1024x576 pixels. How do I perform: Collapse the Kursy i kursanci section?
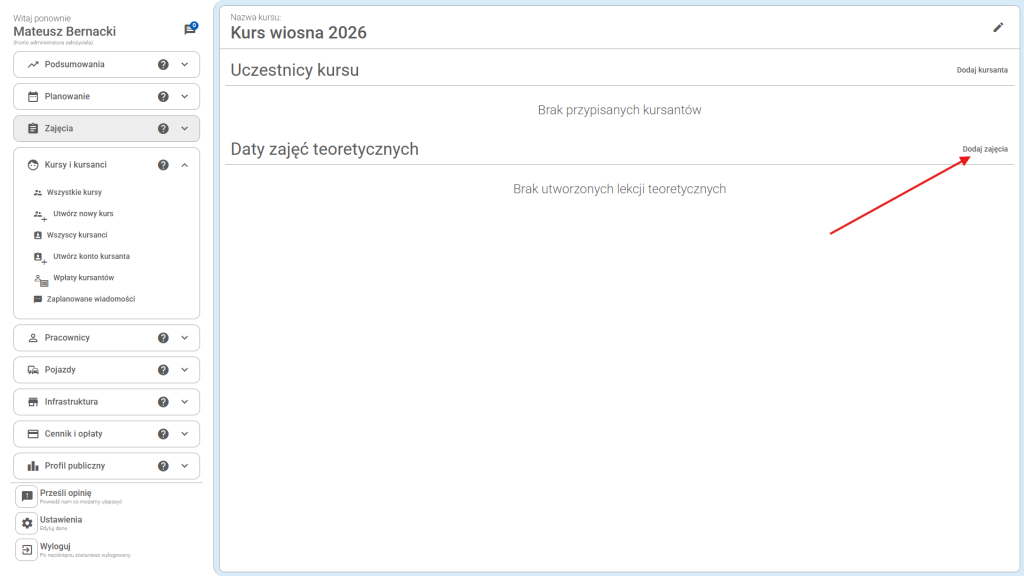(x=184, y=165)
